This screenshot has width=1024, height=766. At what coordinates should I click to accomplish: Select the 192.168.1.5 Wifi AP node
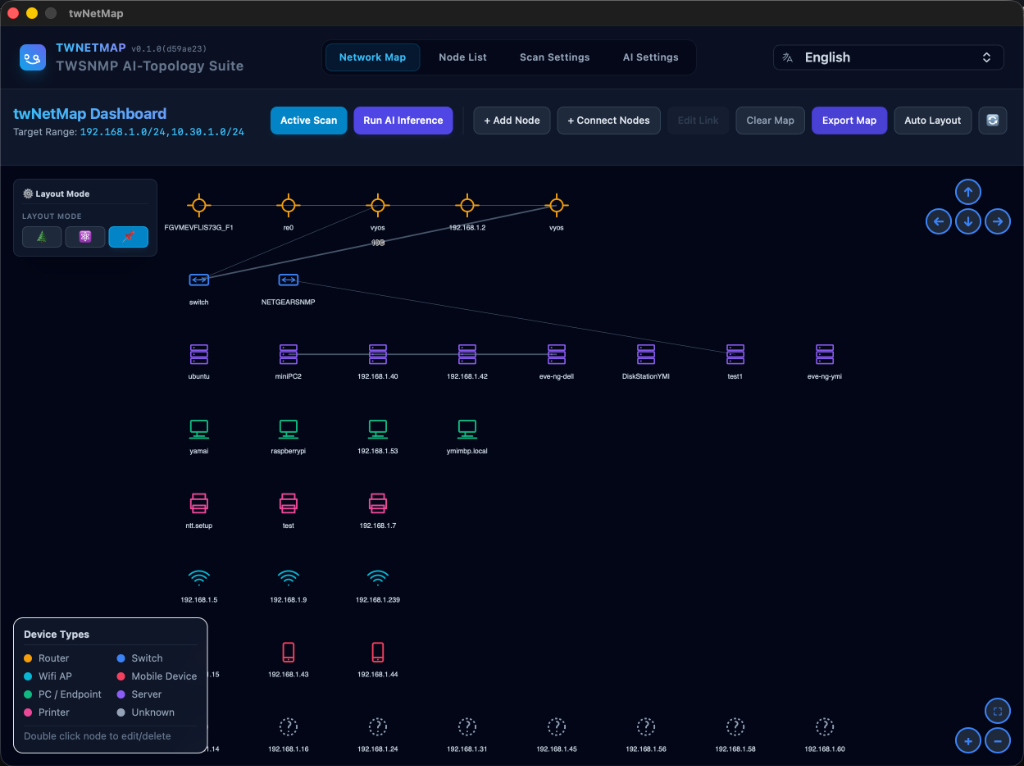pos(199,578)
